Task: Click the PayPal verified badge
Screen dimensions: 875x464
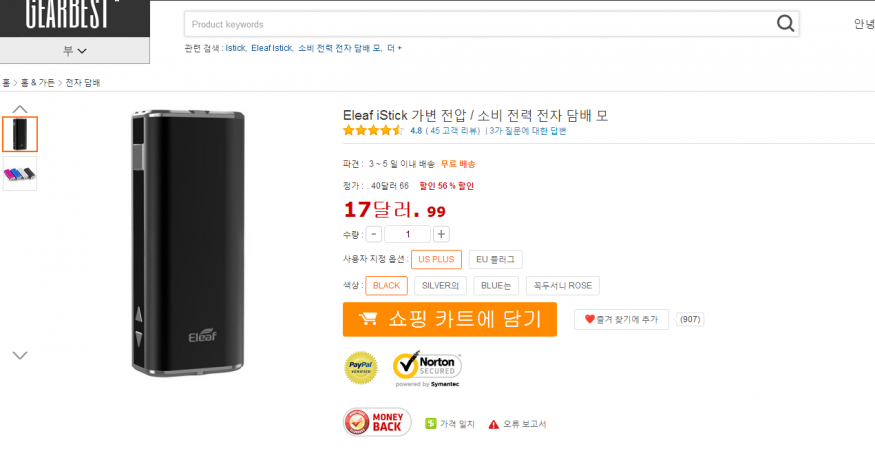Action: click(x=361, y=368)
